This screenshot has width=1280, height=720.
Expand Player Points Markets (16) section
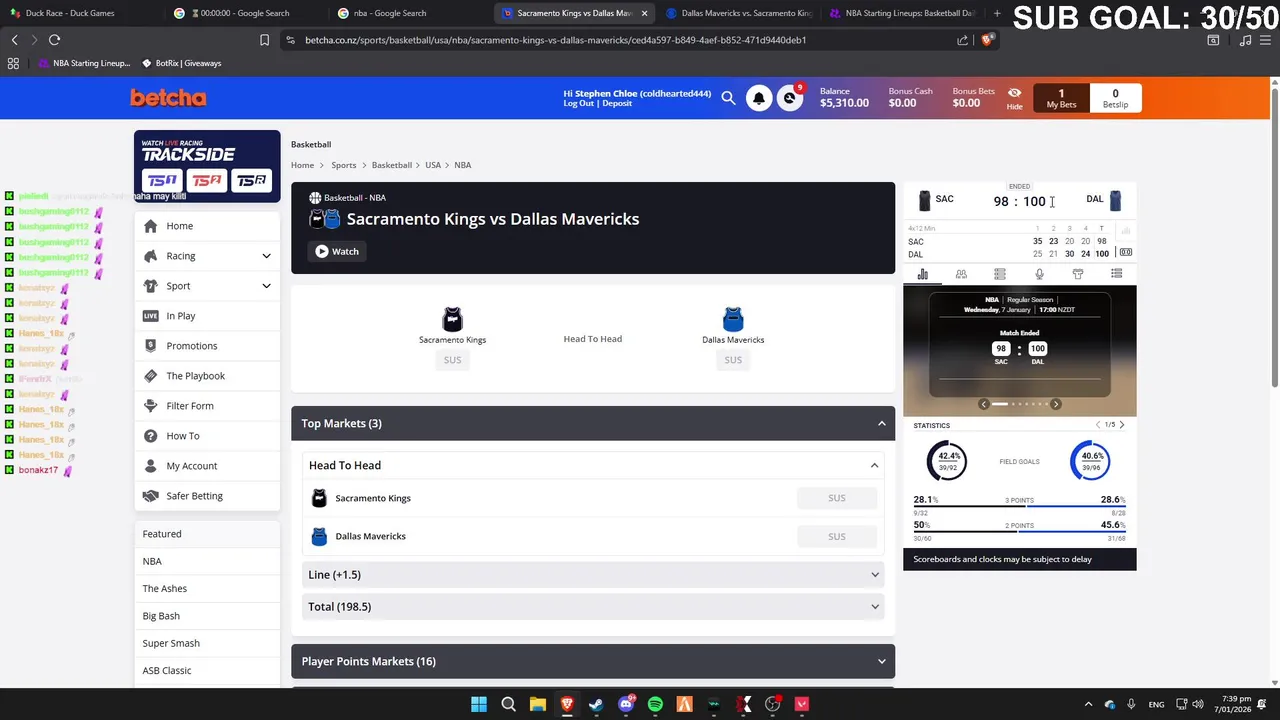click(x=593, y=661)
